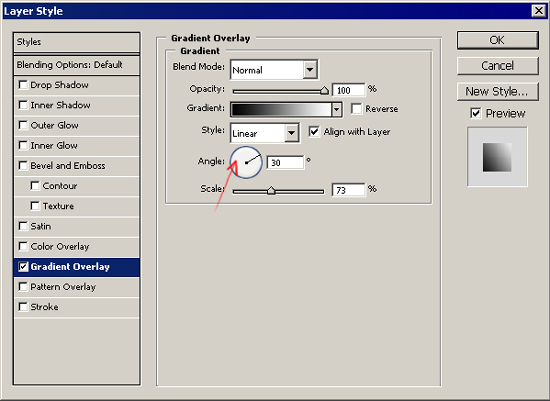The height and width of the screenshot is (401, 550).
Task: Select the Inner Glow label
Action: point(54,146)
